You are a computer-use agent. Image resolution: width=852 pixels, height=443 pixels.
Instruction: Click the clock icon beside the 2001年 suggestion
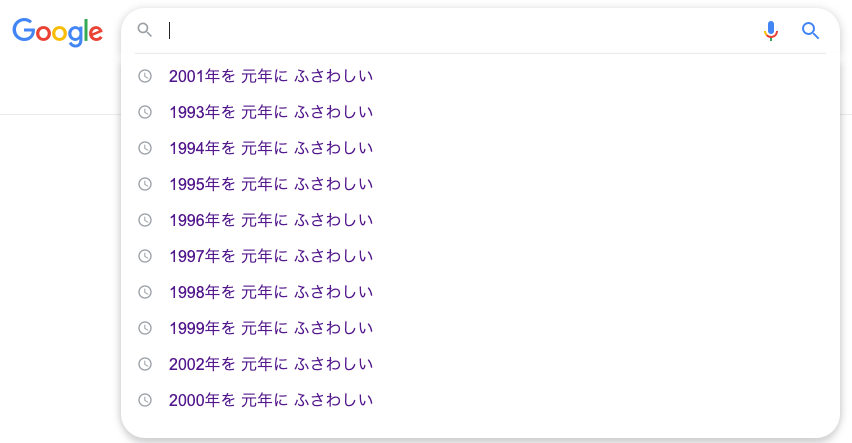(x=145, y=76)
